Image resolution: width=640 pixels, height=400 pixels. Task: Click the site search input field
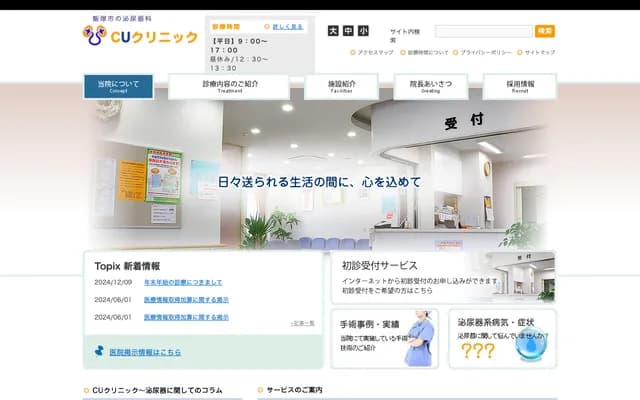pyautogui.click(x=484, y=31)
